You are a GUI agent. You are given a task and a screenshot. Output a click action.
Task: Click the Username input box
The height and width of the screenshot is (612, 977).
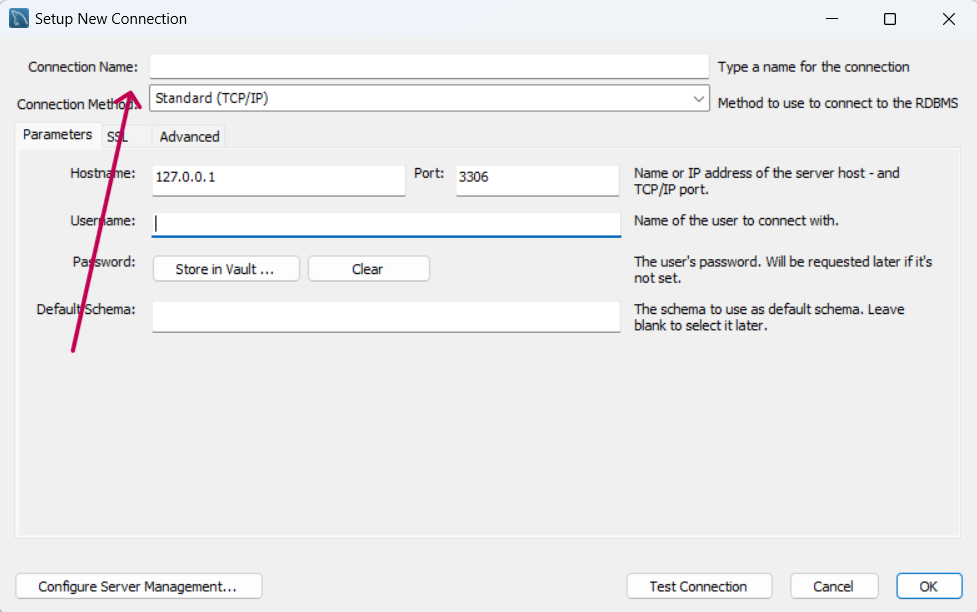[x=386, y=224]
